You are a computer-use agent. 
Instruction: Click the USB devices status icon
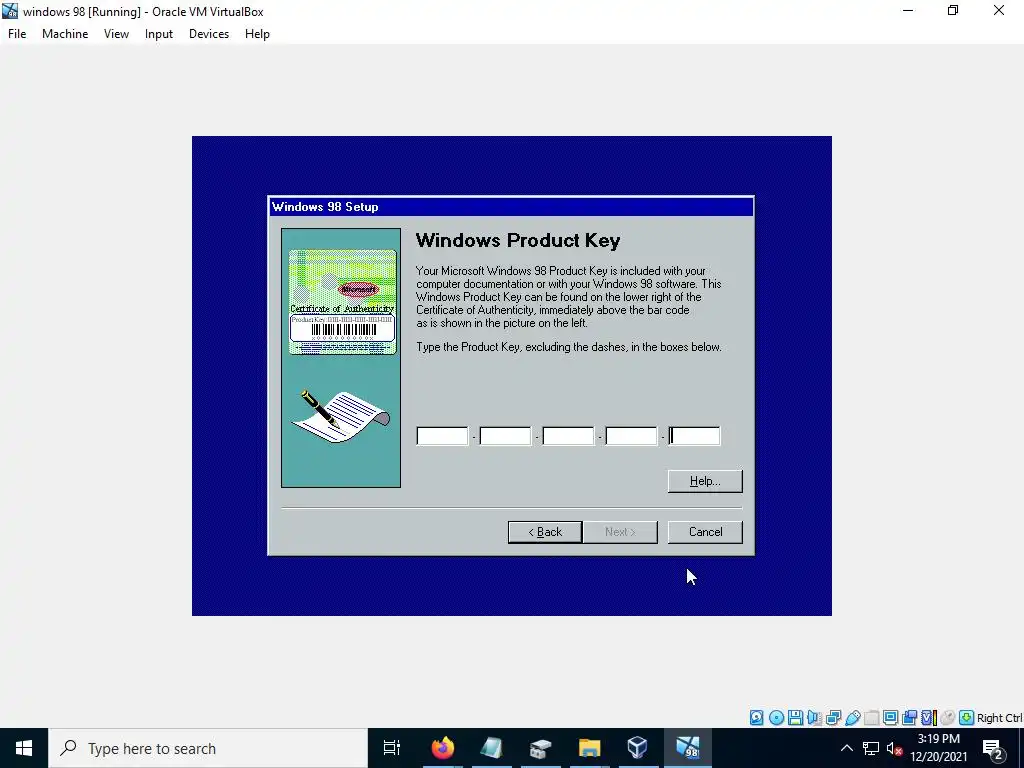853,718
